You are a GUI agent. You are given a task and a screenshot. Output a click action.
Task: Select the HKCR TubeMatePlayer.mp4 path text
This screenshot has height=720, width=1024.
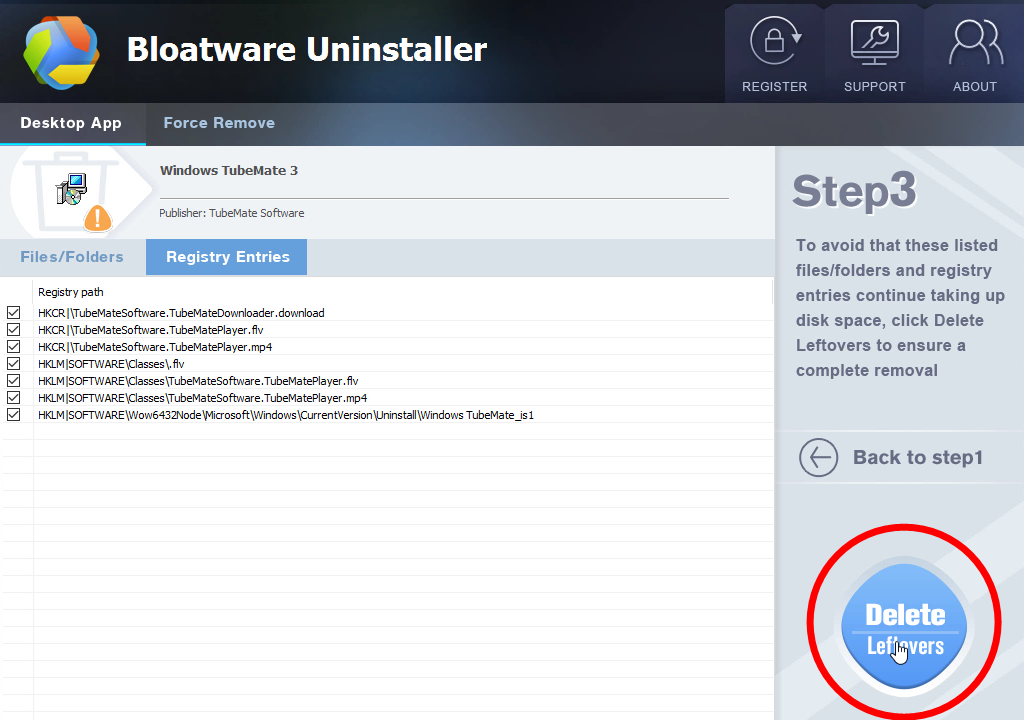(155, 347)
